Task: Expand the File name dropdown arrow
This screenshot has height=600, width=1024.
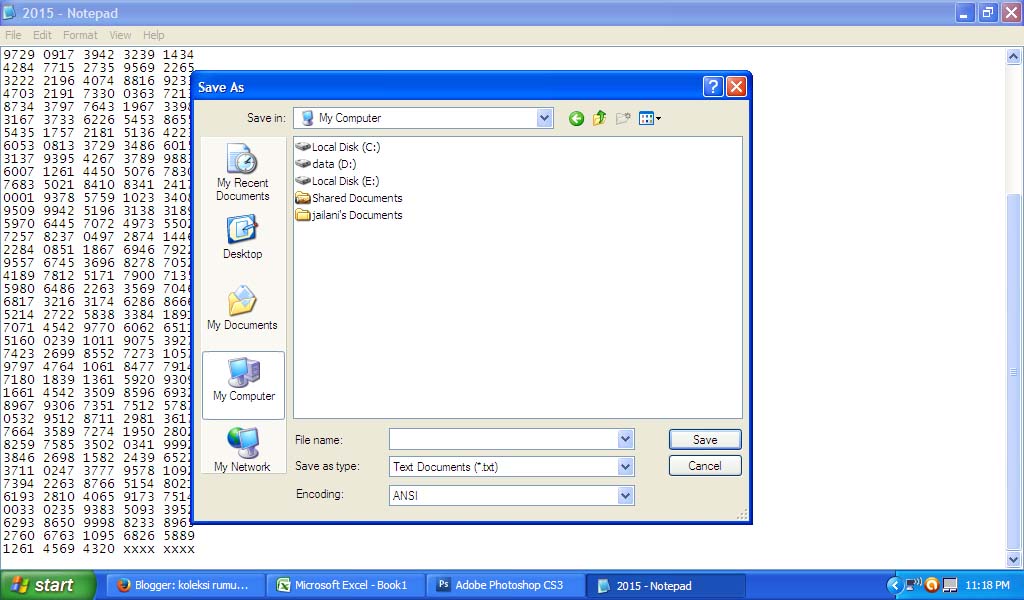Action: [x=625, y=439]
